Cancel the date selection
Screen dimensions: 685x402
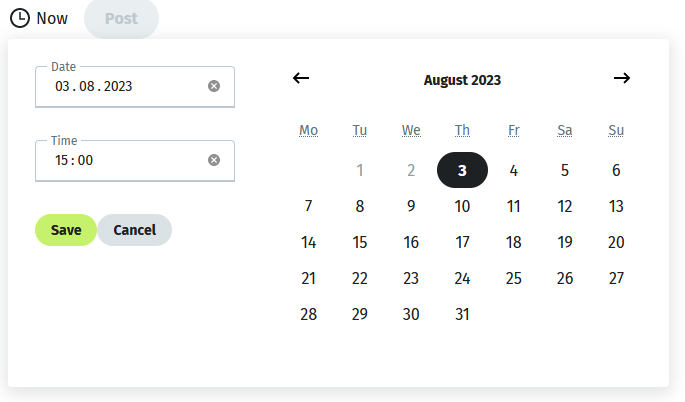[135, 230]
